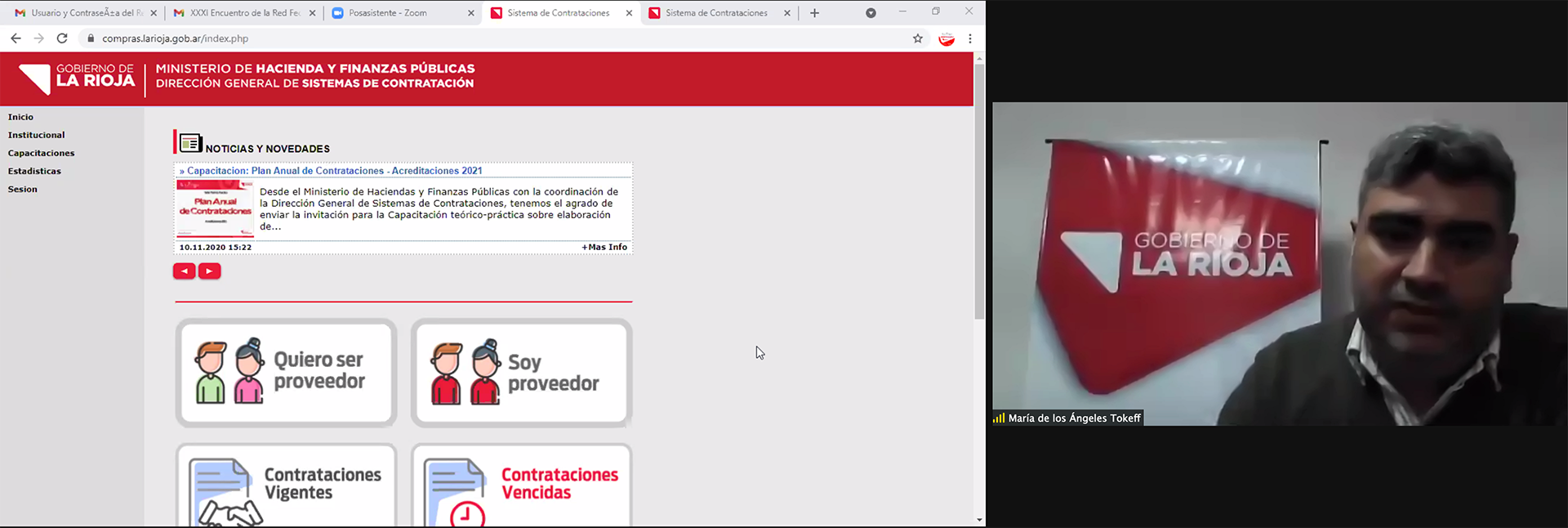Image resolution: width=1568 pixels, height=528 pixels.
Task: Open Estadisticas in the sidebar menu
Action: [34, 171]
